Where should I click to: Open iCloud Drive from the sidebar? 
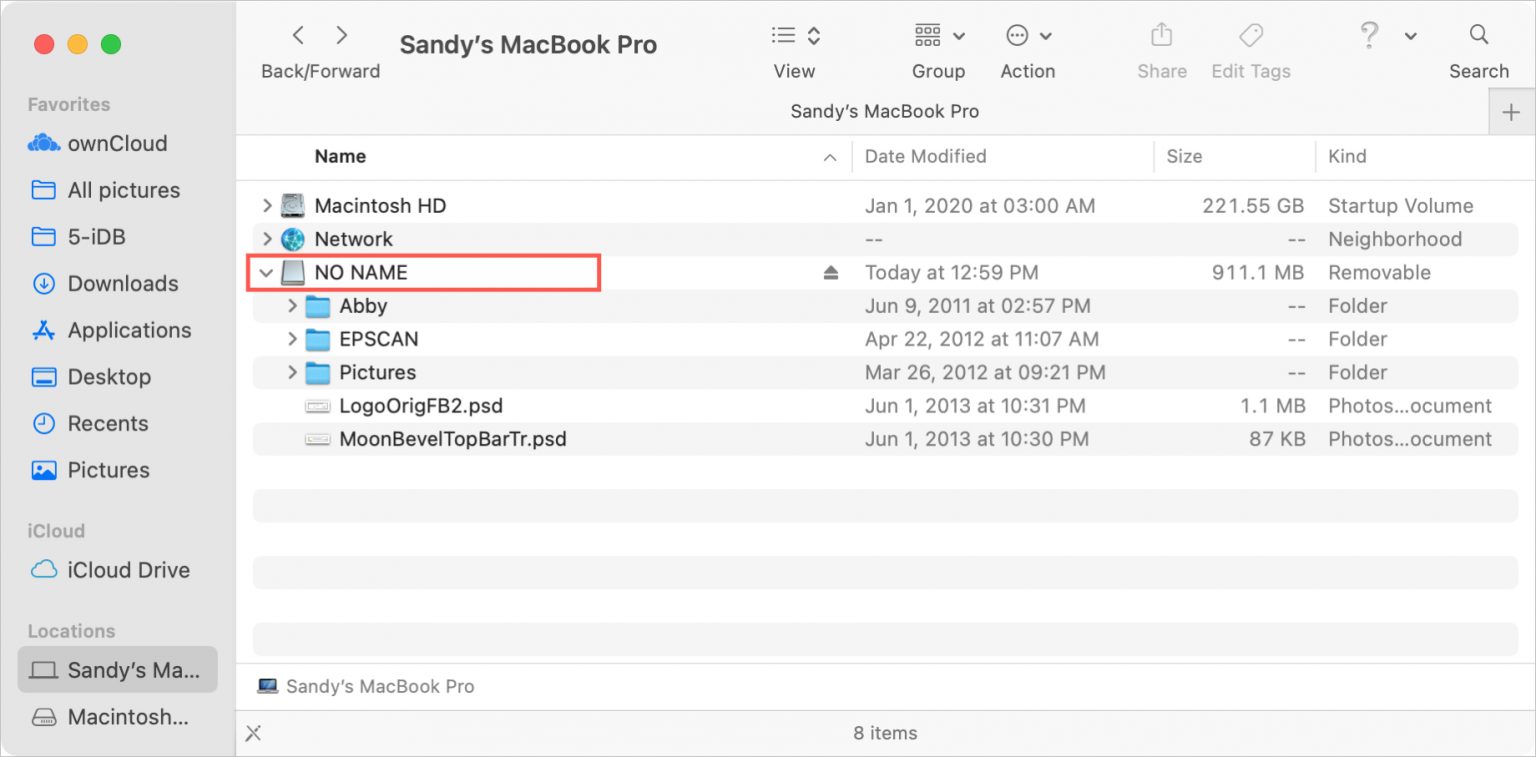tap(128, 570)
